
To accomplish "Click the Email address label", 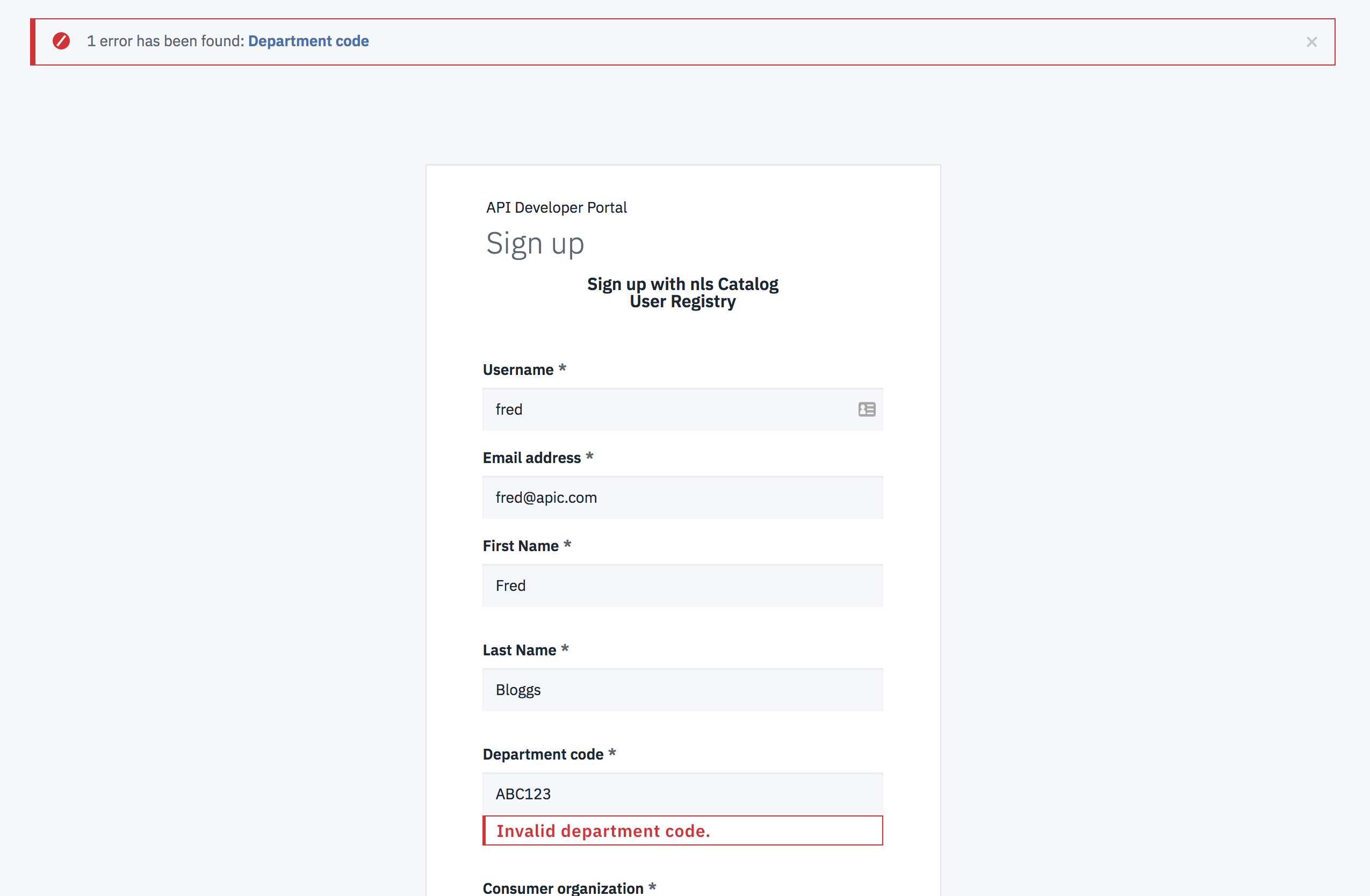I will (x=531, y=458).
